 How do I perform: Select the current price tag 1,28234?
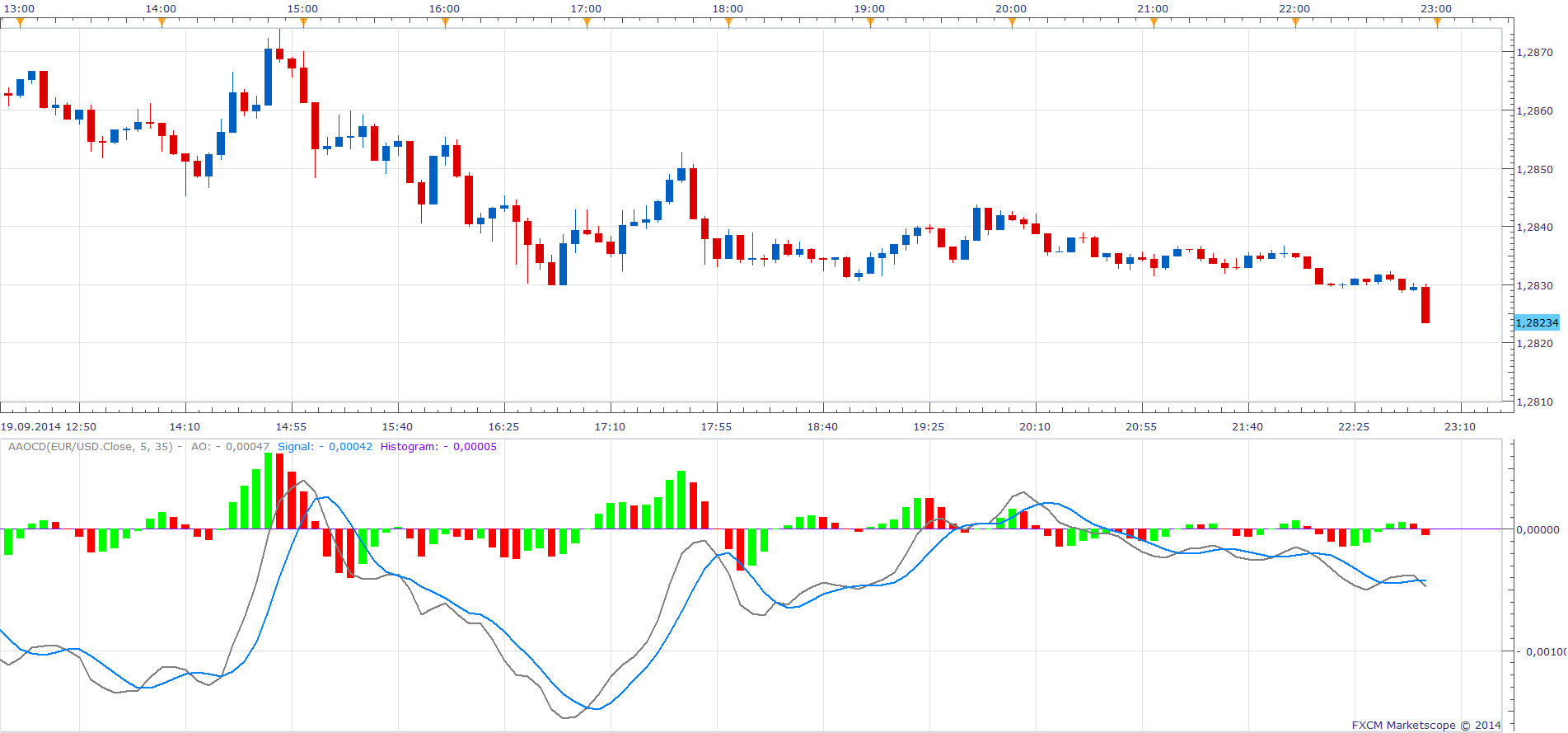pos(1538,323)
